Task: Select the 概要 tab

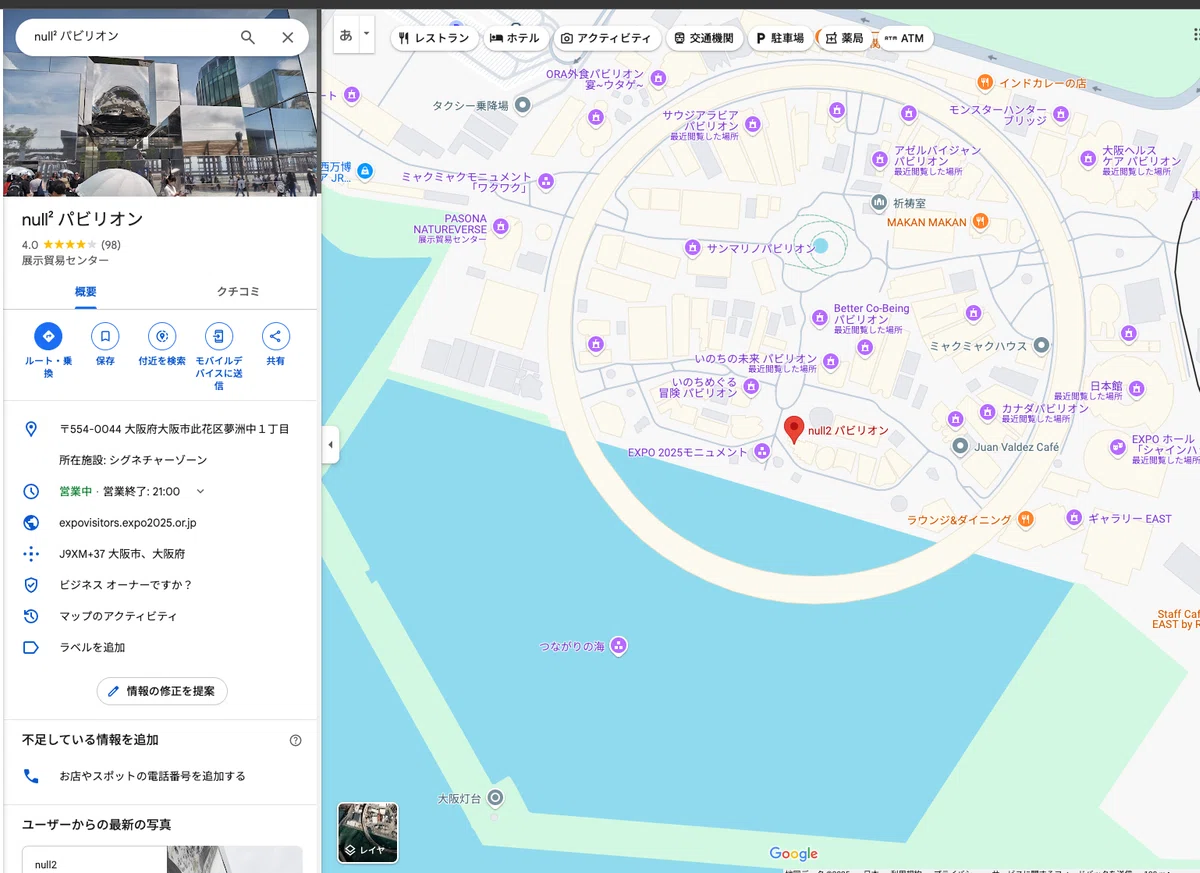Action: click(x=86, y=291)
